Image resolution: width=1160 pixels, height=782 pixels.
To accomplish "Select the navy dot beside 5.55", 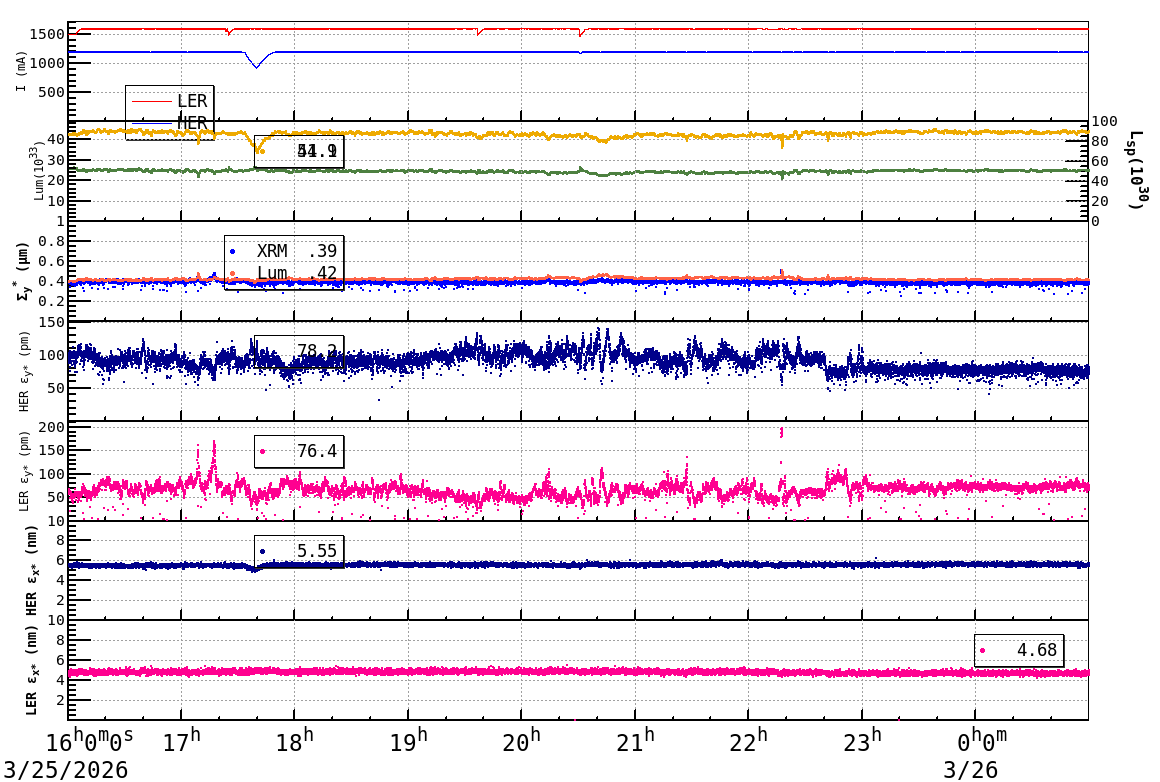I will pyautogui.click(x=263, y=551).
